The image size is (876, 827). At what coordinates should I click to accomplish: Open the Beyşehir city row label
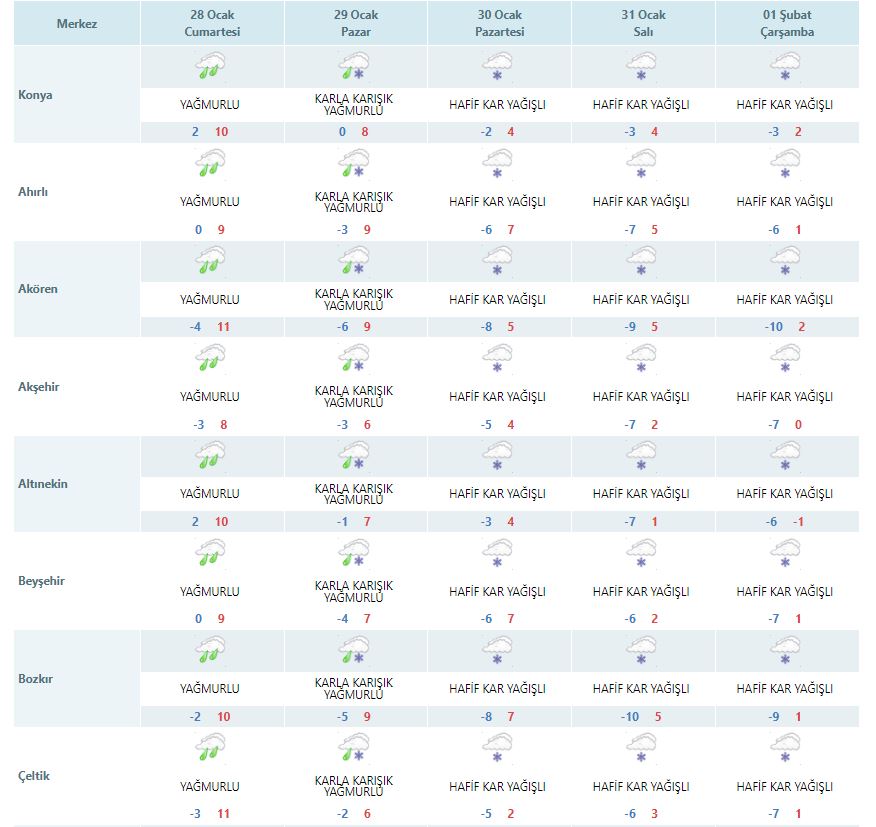pyautogui.click(x=41, y=581)
